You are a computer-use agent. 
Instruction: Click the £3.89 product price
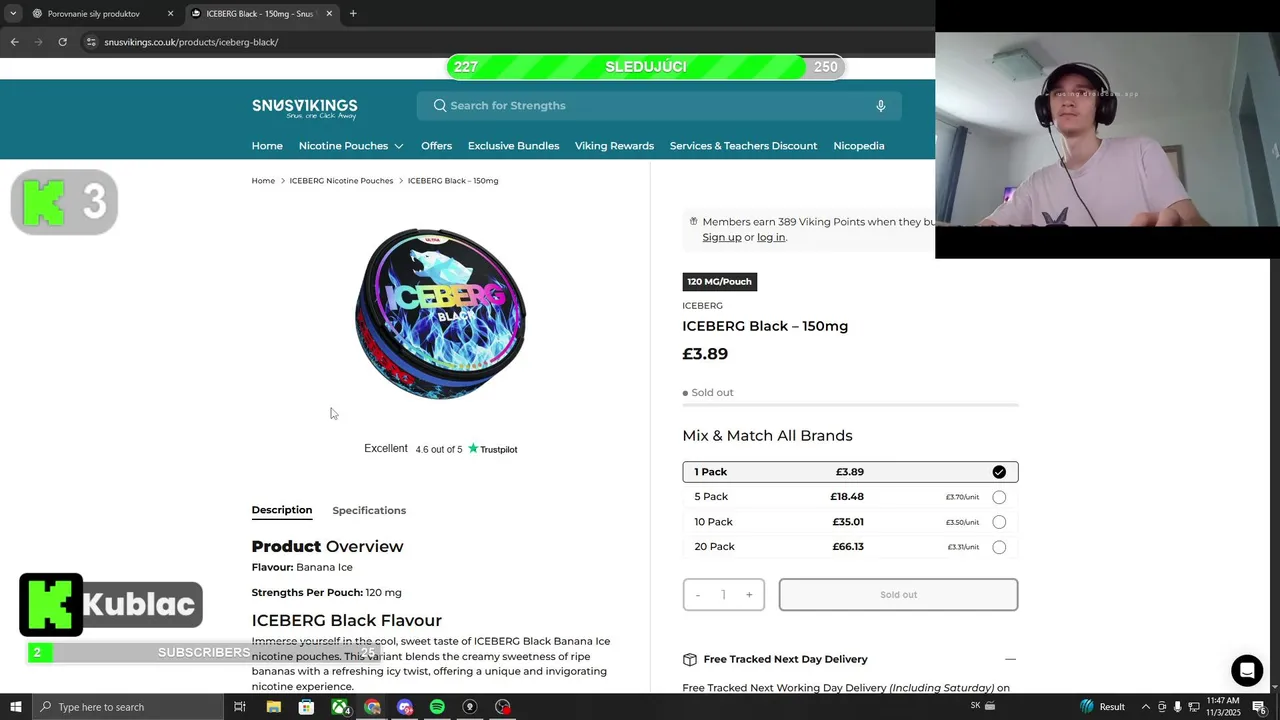click(x=705, y=354)
